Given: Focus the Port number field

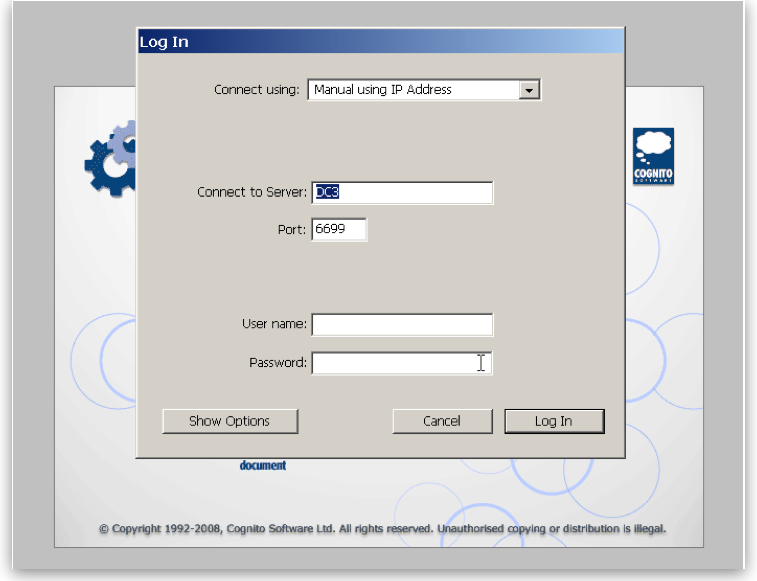Looking at the screenshot, I should point(339,230).
